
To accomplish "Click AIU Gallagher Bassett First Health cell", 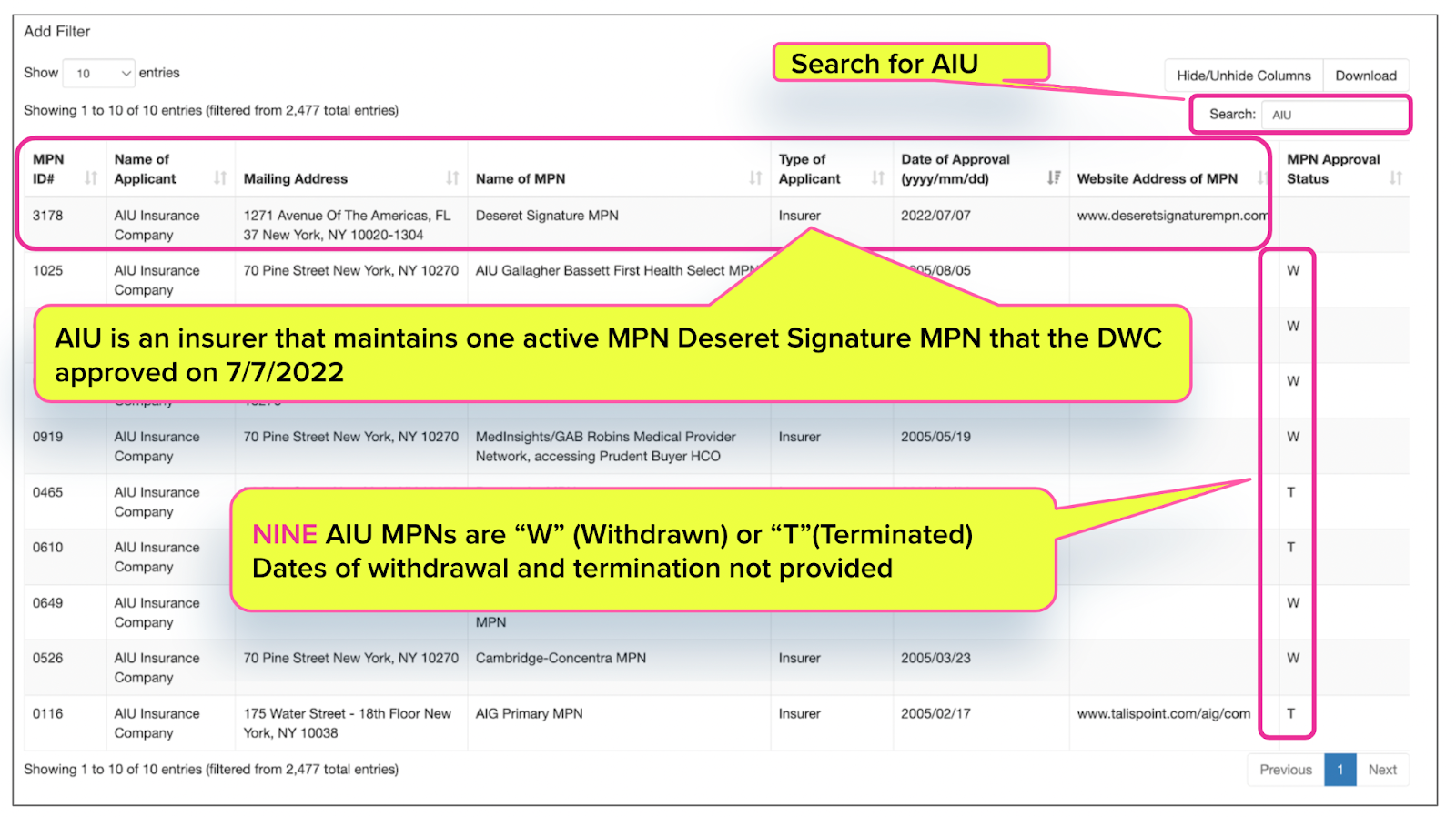I will pos(615,271).
